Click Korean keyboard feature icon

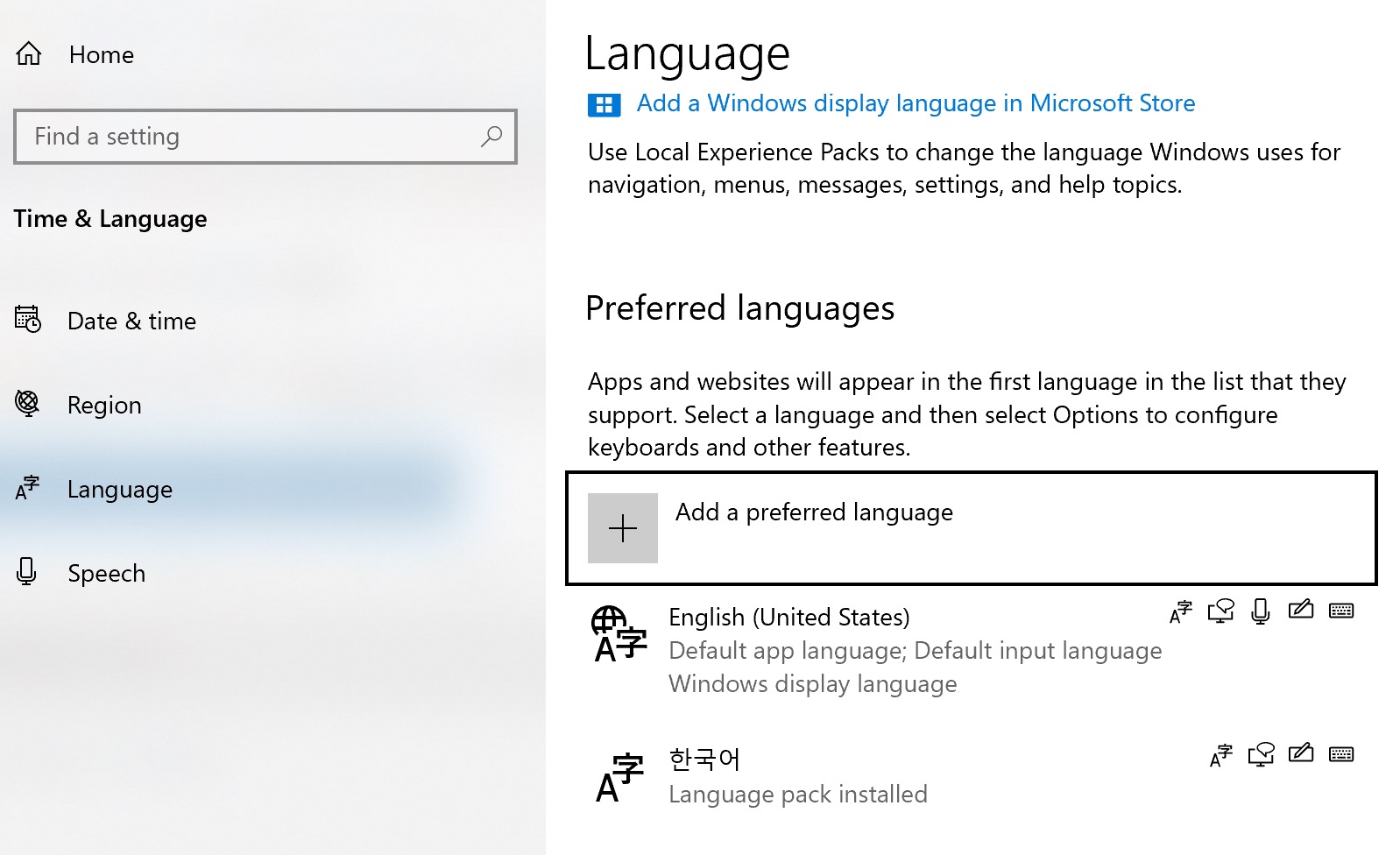pyautogui.click(x=1341, y=754)
